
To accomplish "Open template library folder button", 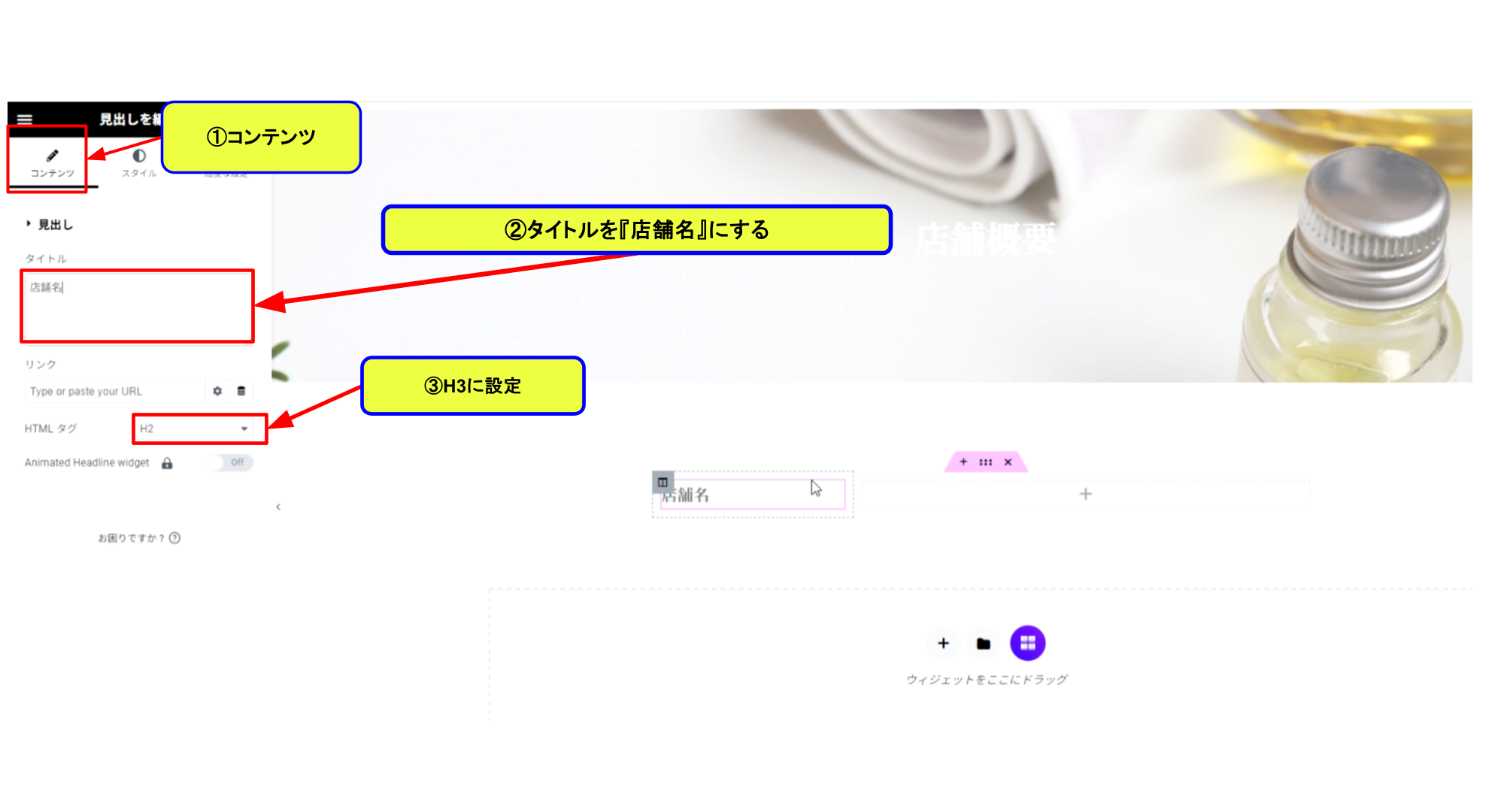I will pos(984,644).
